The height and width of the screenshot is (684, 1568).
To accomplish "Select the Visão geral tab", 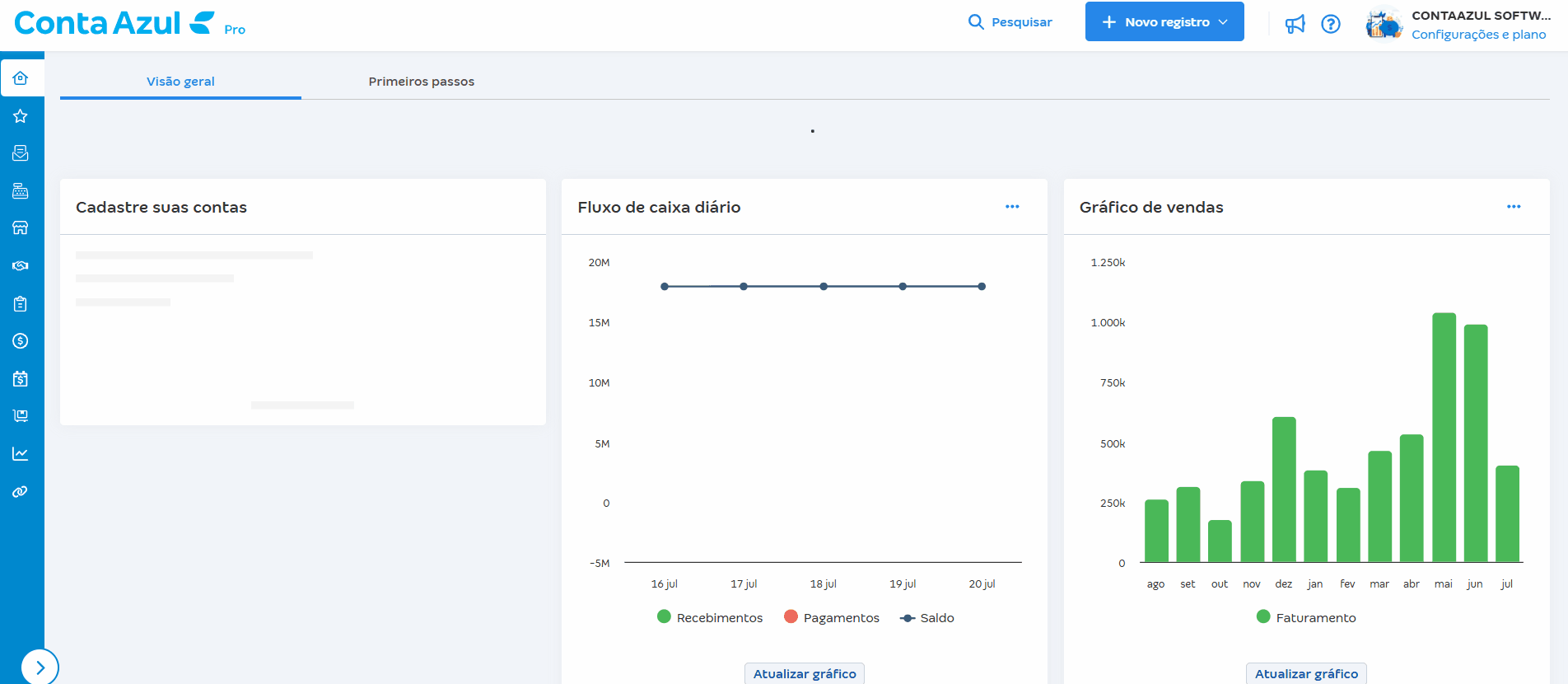I will (180, 82).
